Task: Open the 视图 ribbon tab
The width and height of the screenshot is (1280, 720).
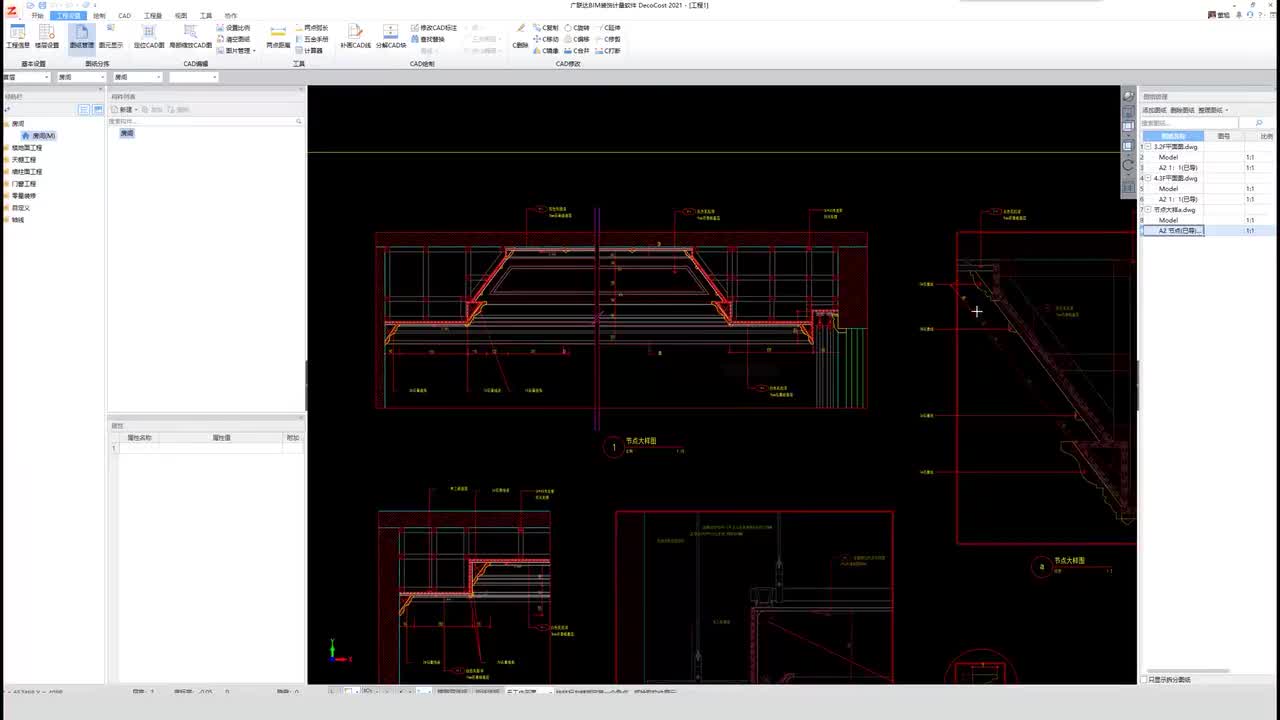Action: point(181,16)
